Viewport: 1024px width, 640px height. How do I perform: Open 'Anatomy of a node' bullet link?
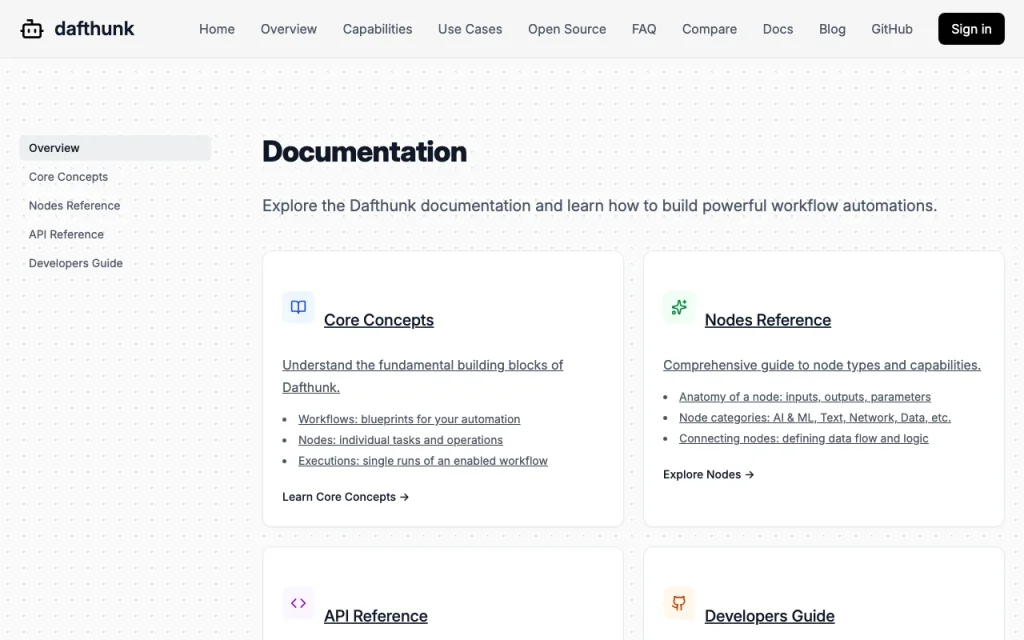(x=805, y=397)
